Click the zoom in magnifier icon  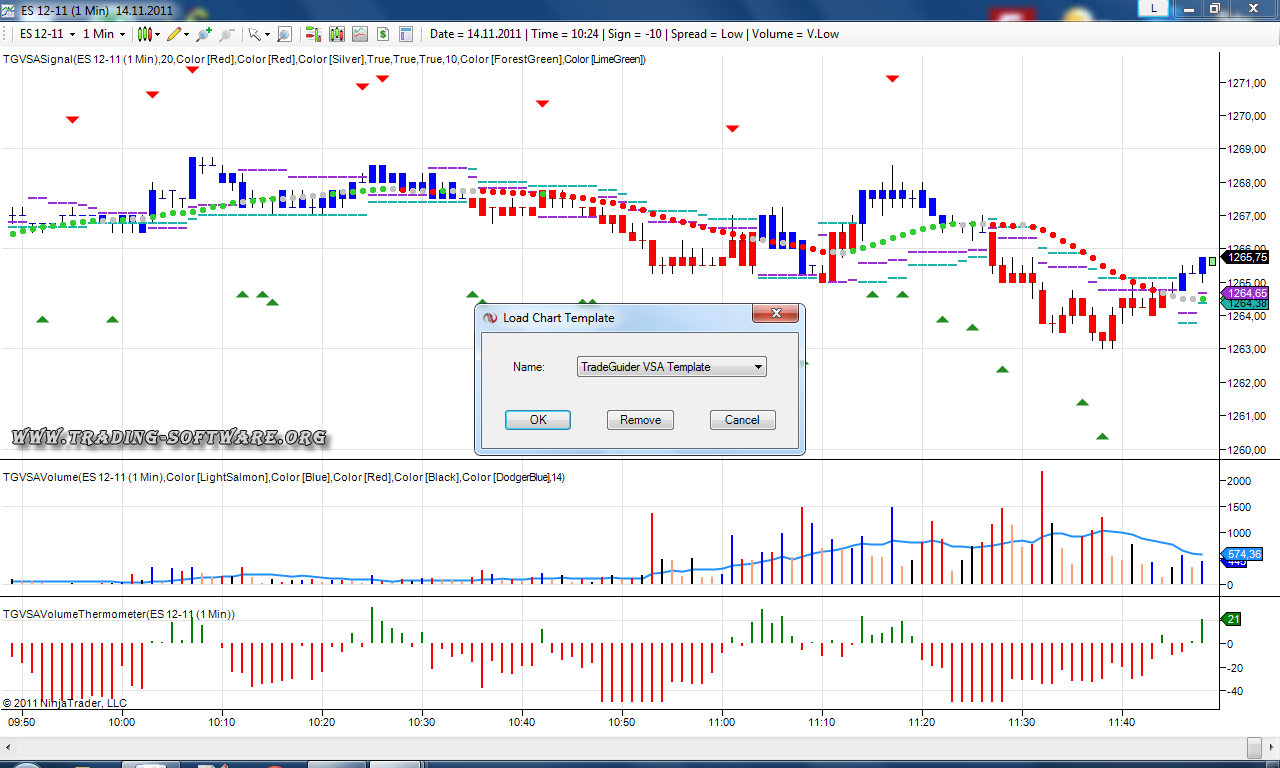click(x=204, y=34)
